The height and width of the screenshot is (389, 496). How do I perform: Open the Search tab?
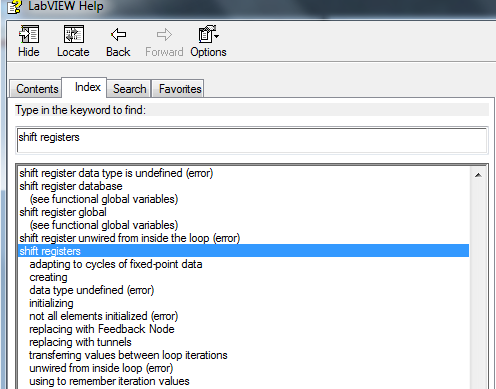[129, 89]
